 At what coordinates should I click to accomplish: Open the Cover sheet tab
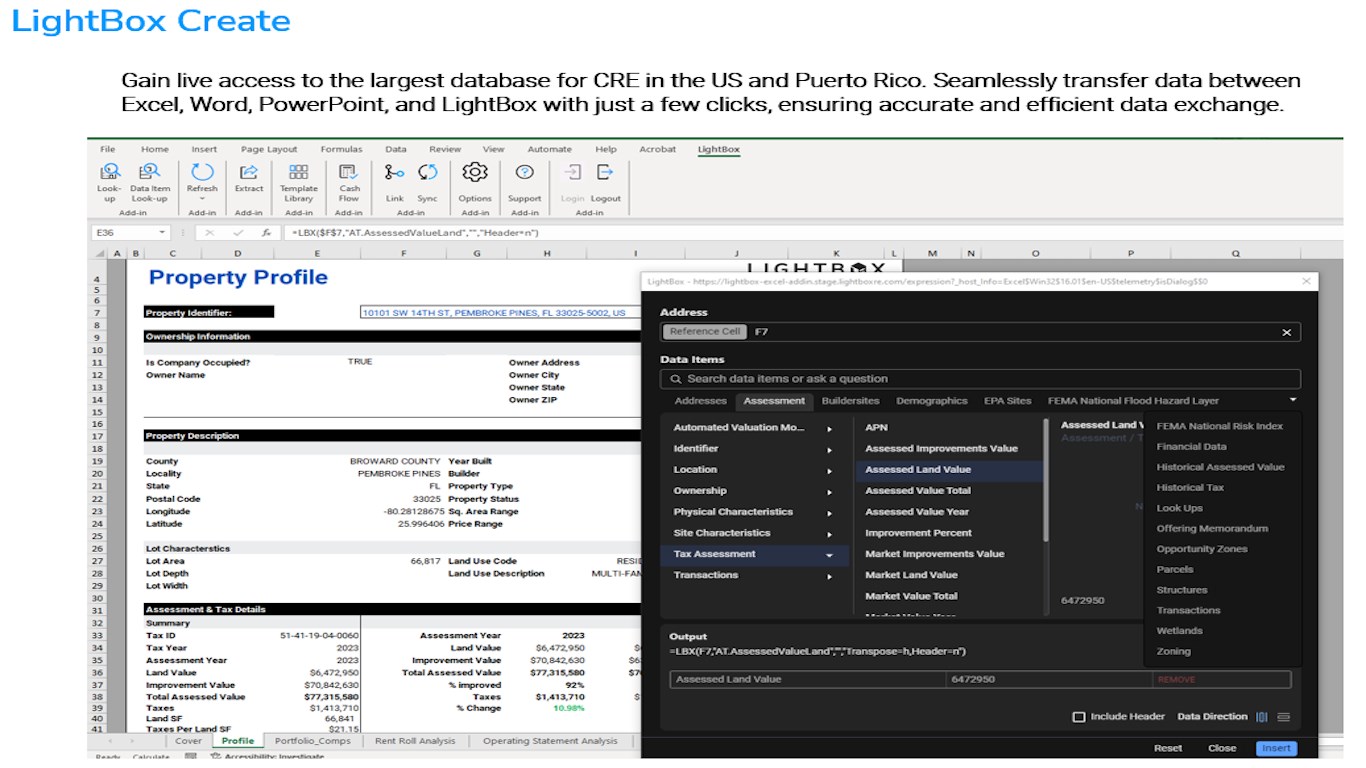click(188, 741)
